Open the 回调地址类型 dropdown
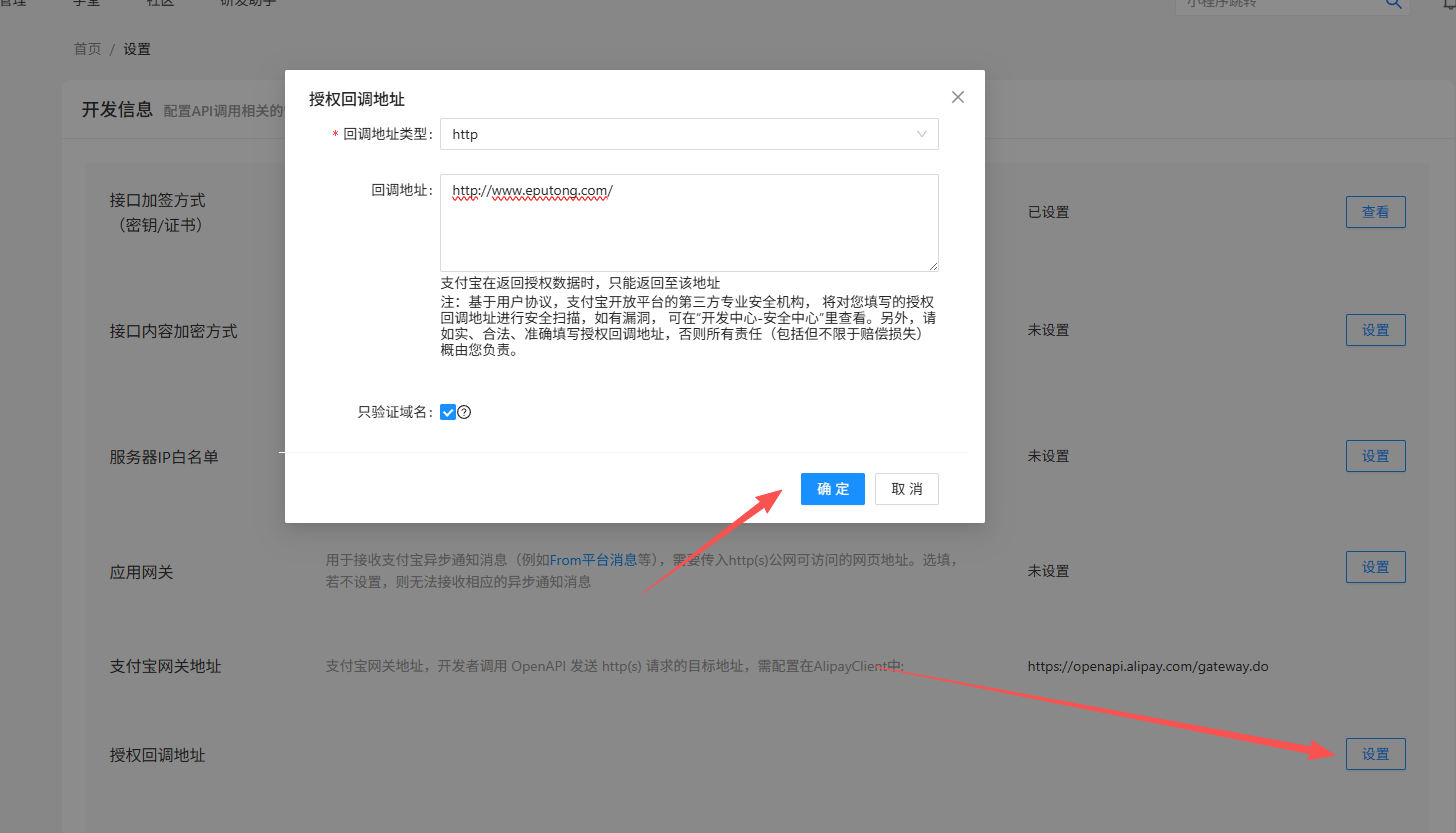The width and height of the screenshot is (1456, 833). [x=689, y=134]
